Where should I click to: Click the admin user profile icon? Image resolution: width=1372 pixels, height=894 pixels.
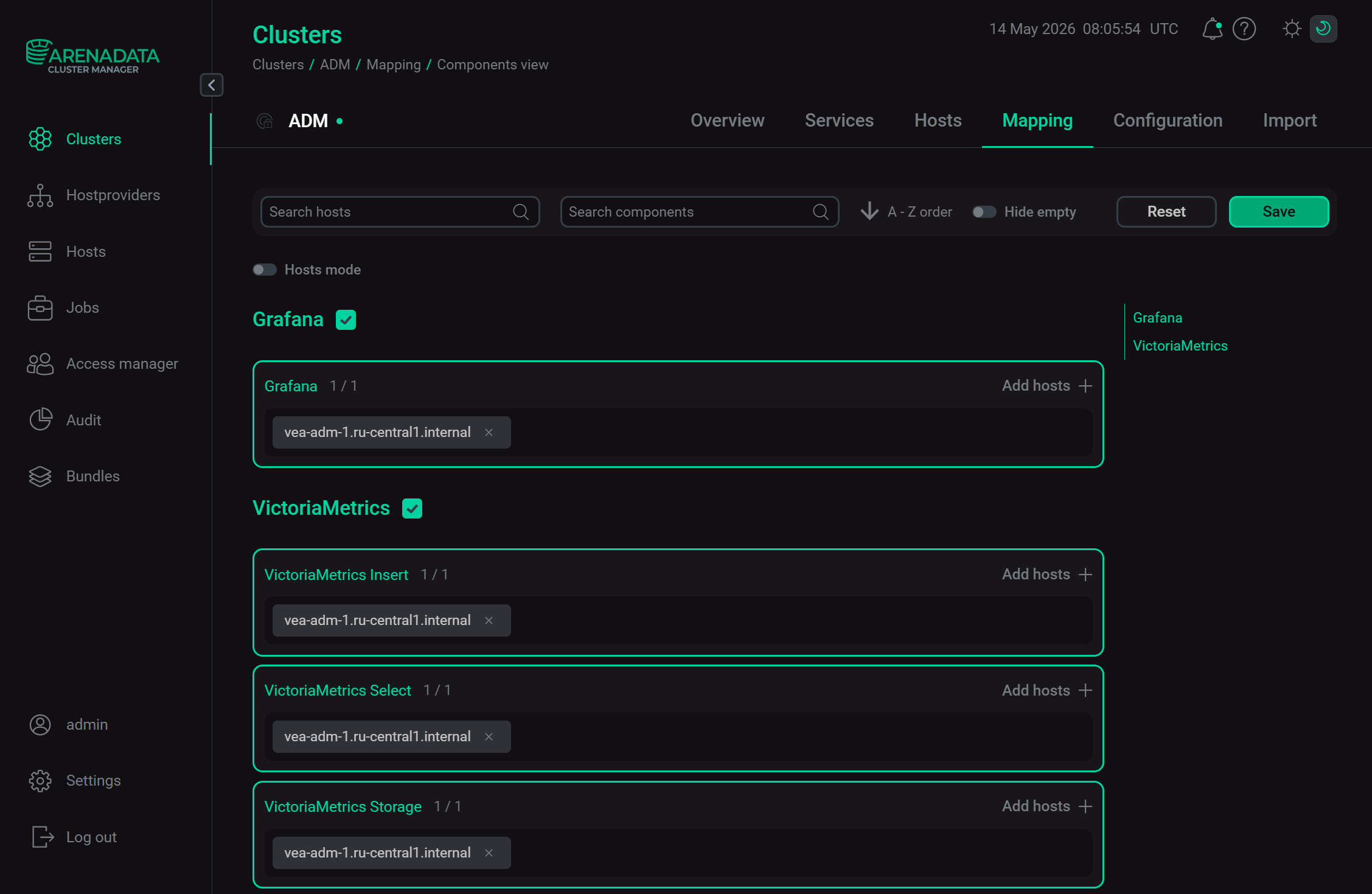click(x=40, y=725)
